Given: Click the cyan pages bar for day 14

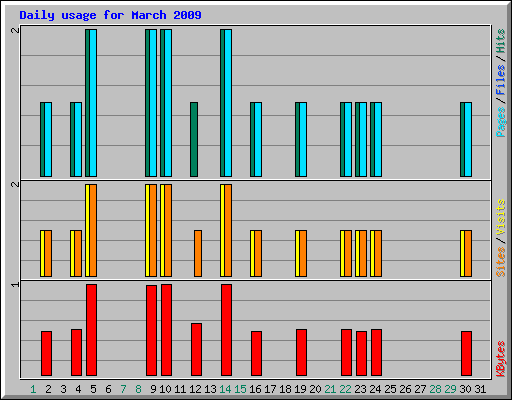Looking at the screenshot, I should tap(228, 103).
